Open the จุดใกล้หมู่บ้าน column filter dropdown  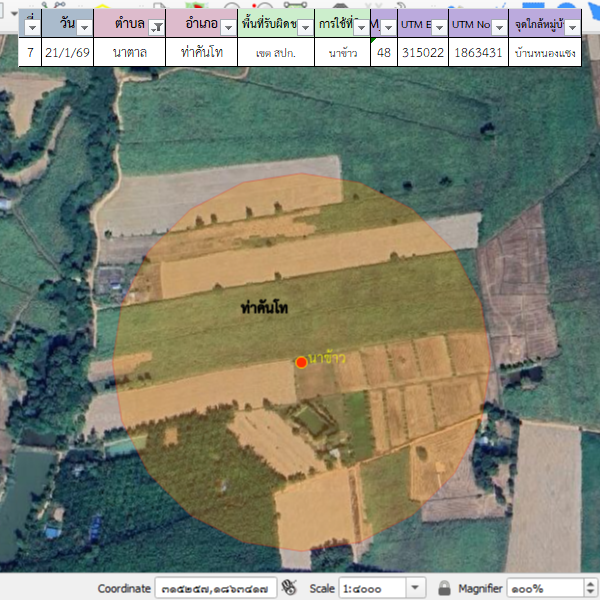(x=573, y=27)
